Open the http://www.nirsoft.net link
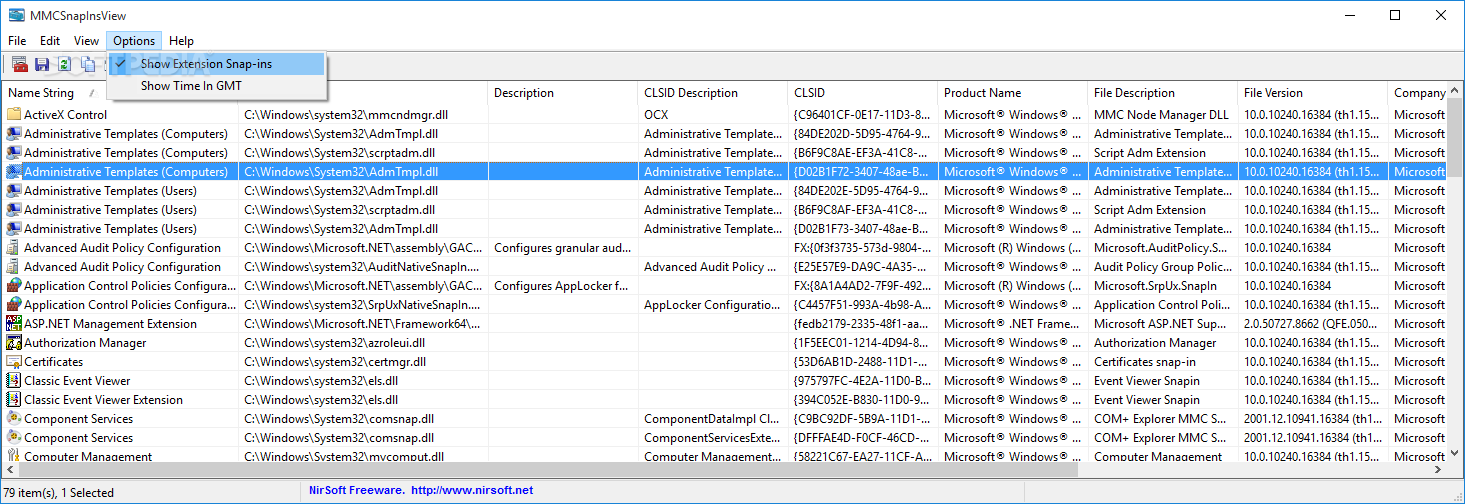The image size is (1465, 504). coord(472,490)
